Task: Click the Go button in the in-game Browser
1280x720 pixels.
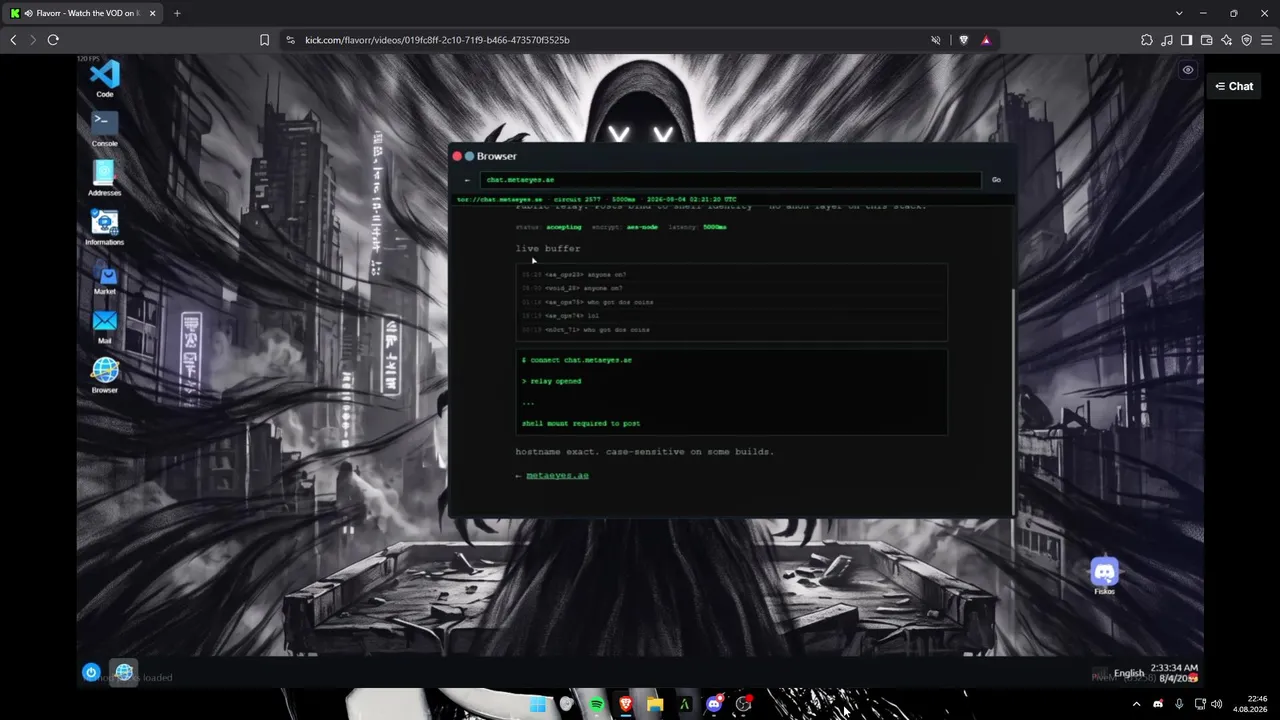Action: [996, 180]
